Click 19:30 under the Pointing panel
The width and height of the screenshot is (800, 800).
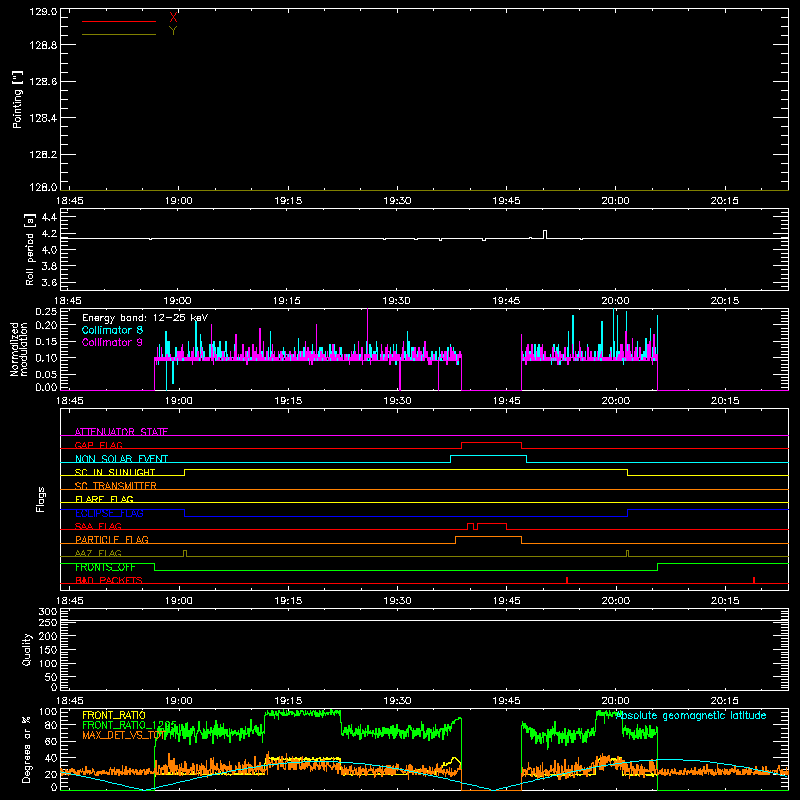pos(397,201)
